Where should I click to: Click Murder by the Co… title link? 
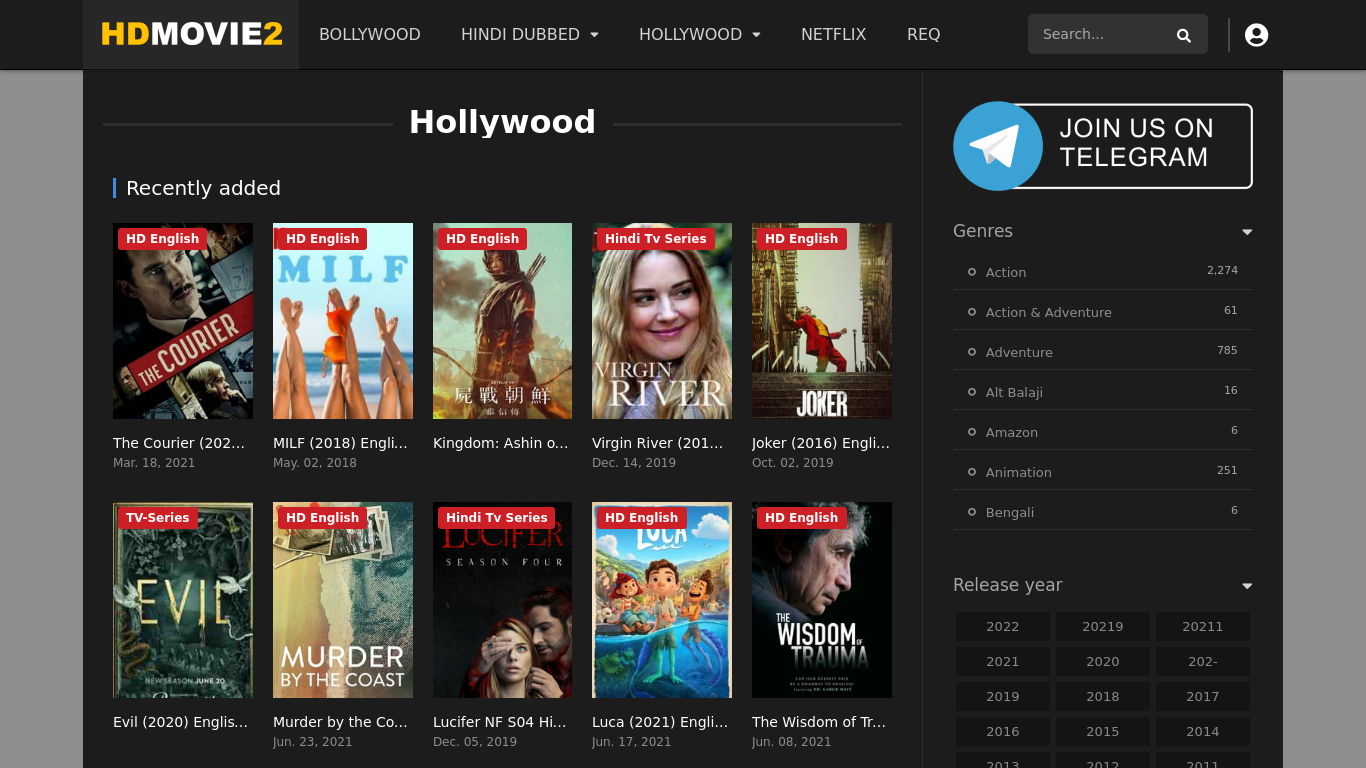340,722
